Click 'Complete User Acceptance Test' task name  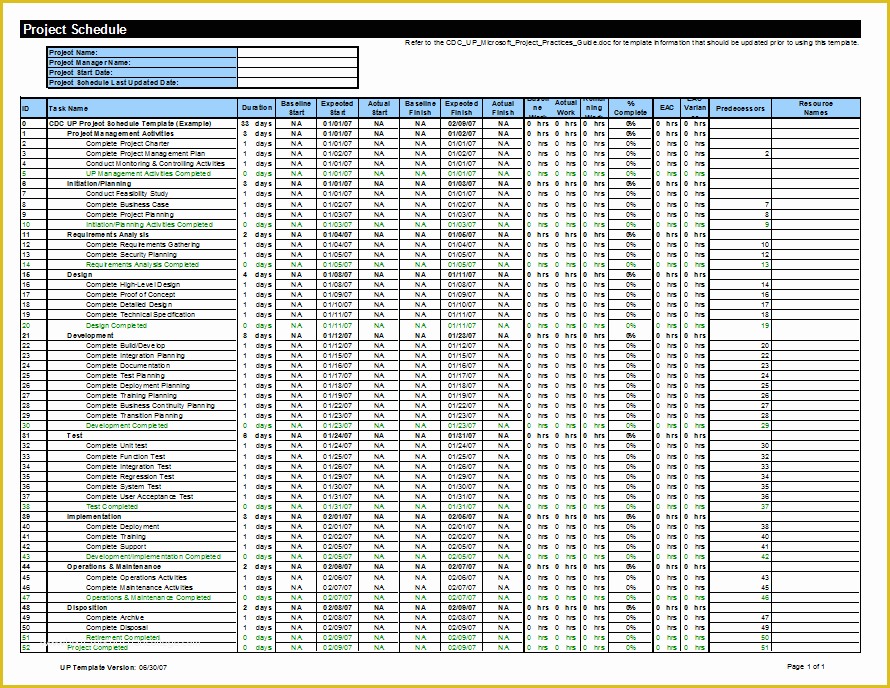tap(140, 497)
